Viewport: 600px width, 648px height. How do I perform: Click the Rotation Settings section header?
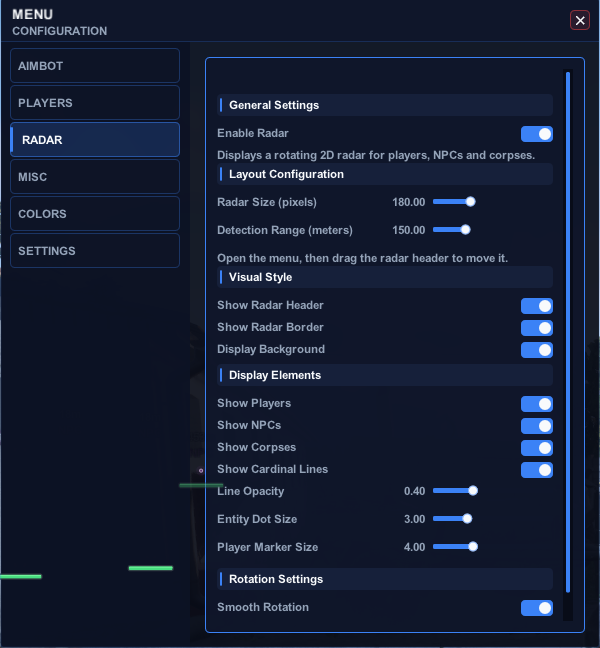tap(385, 579)
